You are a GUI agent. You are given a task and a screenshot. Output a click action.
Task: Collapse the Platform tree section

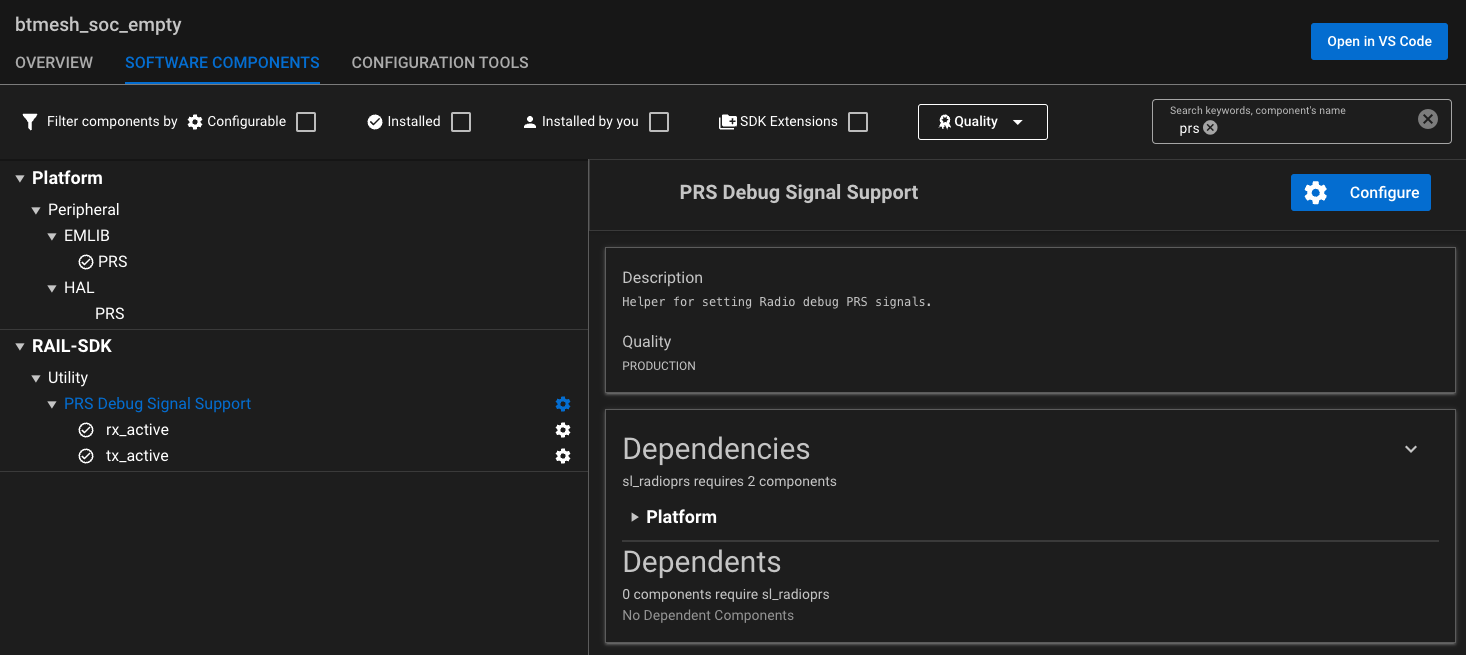[20, 179]
